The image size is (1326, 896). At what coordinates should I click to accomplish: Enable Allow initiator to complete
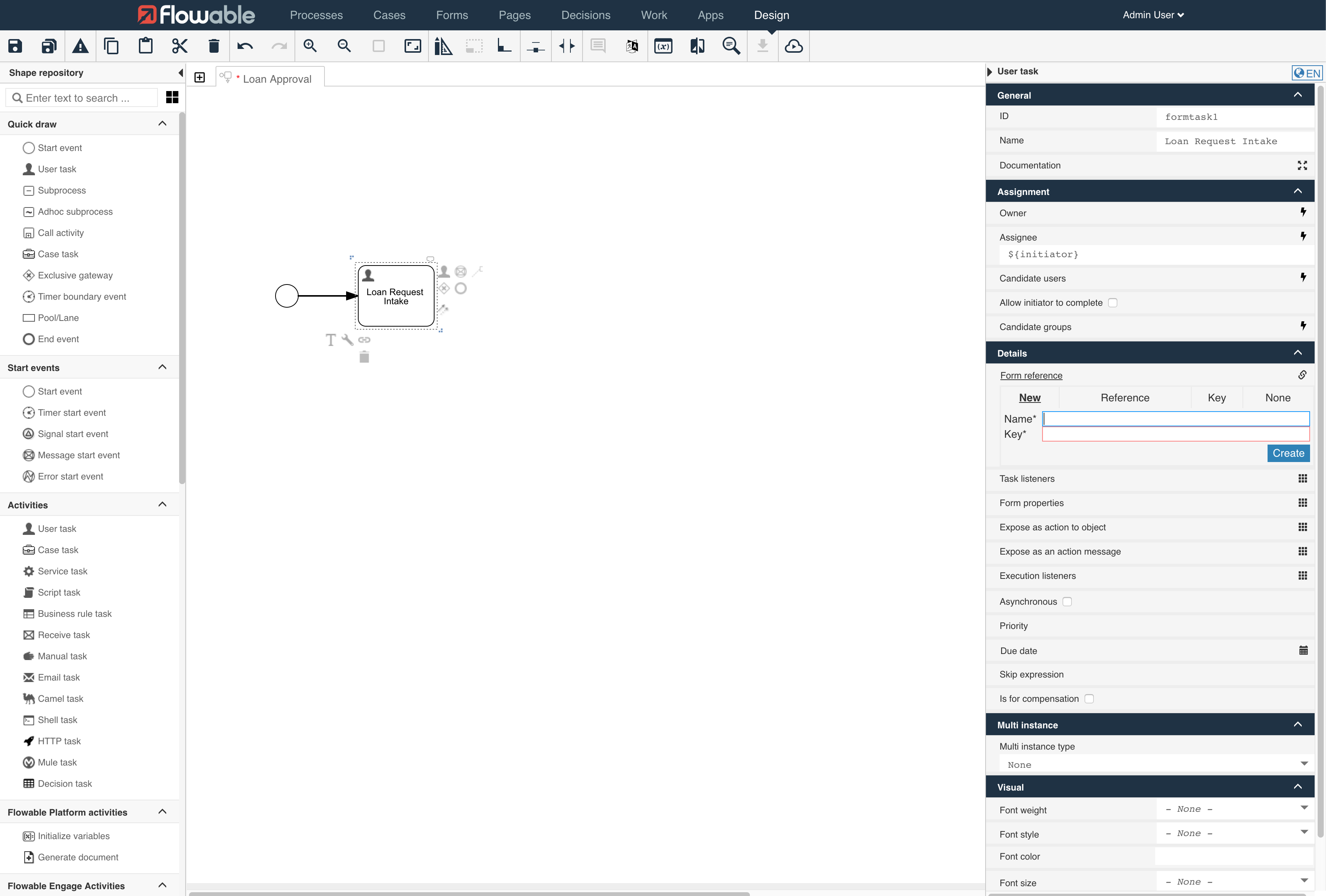point(1113,302)
